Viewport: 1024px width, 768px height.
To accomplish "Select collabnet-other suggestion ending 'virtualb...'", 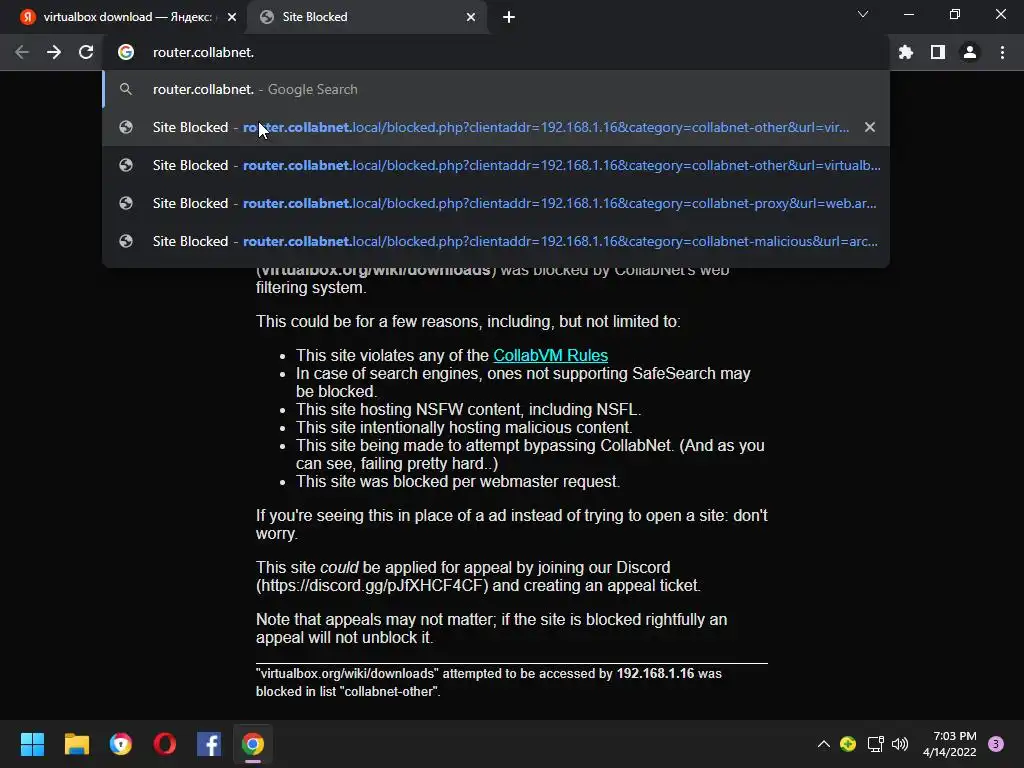I will click(x=496, y=165).
